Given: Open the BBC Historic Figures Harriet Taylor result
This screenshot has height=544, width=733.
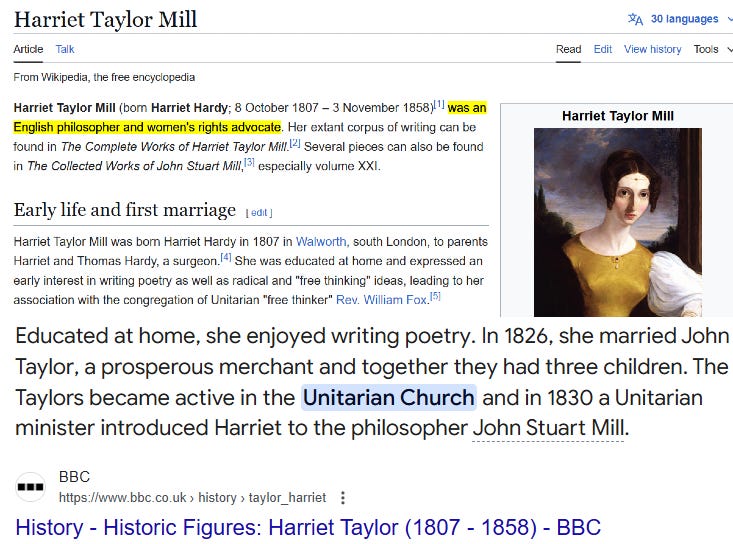Looking at the screenshot, I should click(308, 527).
